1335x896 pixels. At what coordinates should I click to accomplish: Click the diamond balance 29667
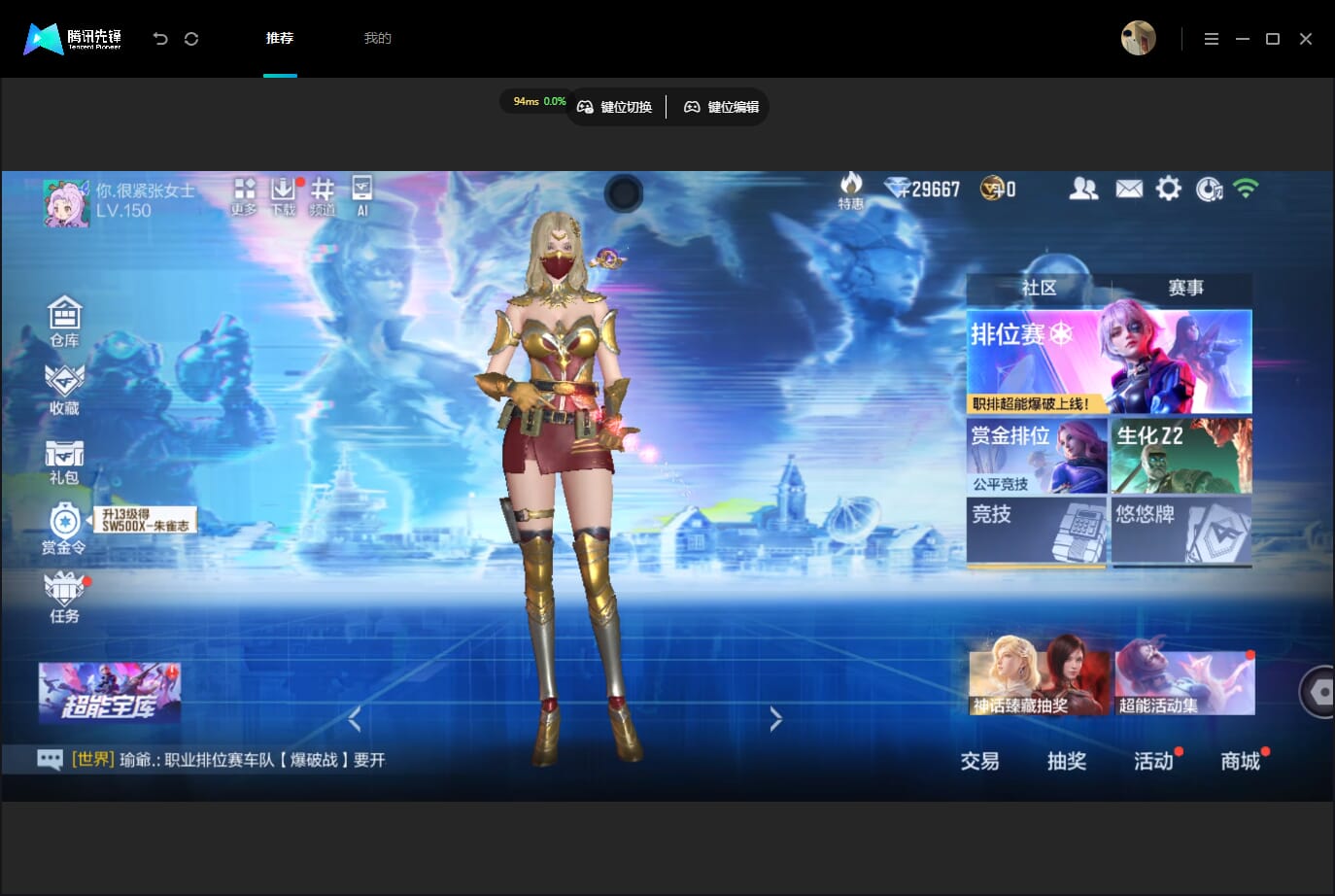coord(922,189)
